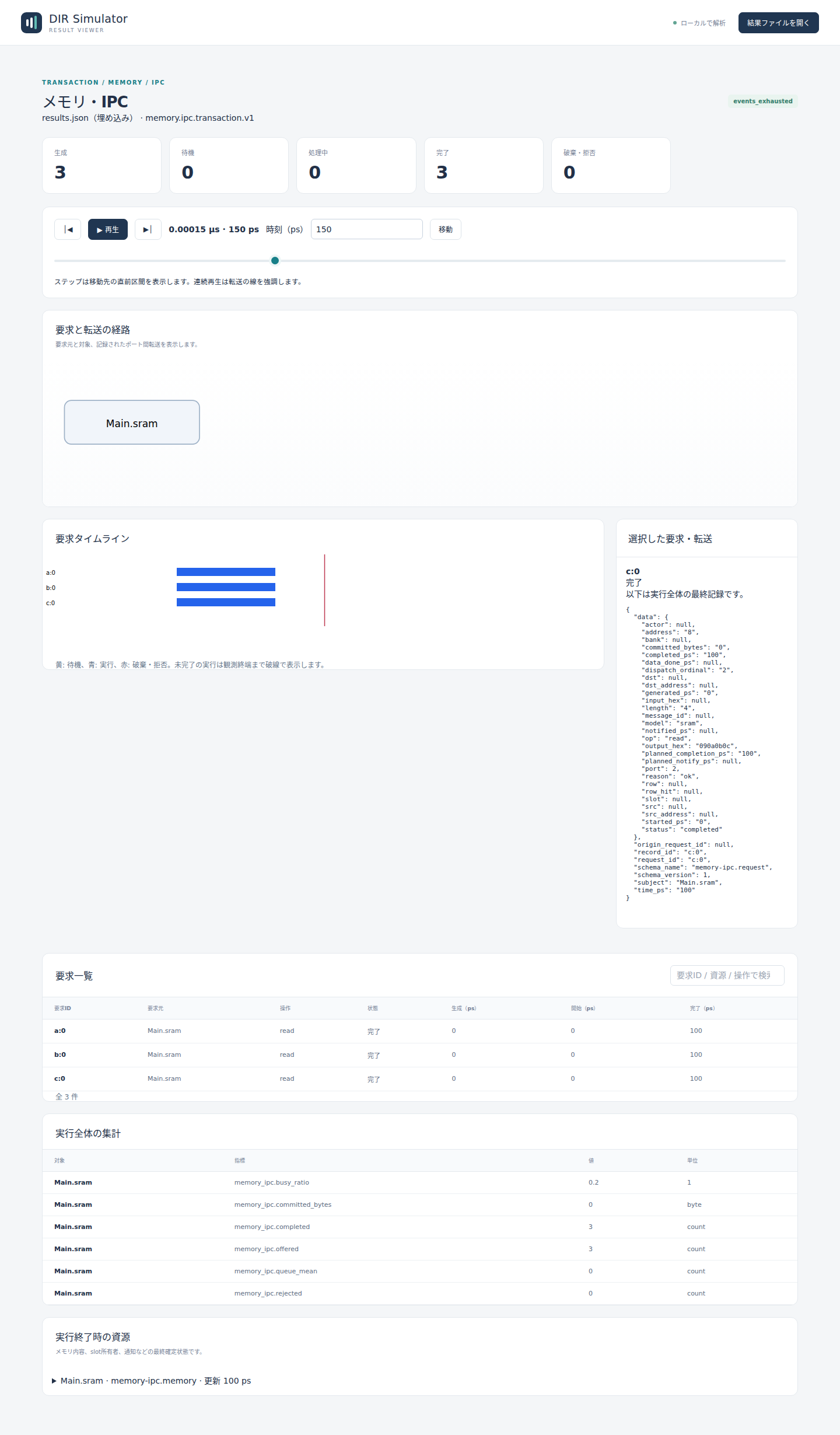The height and width of the screenshot is (1435, 840).
Task: Expand the Main.sram memory-ipc.memory resource details
Action: tap(152, 1381)
